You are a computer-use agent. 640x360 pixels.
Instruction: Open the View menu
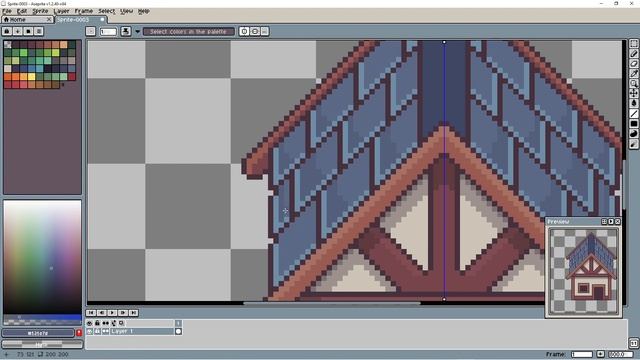point(127,11)
